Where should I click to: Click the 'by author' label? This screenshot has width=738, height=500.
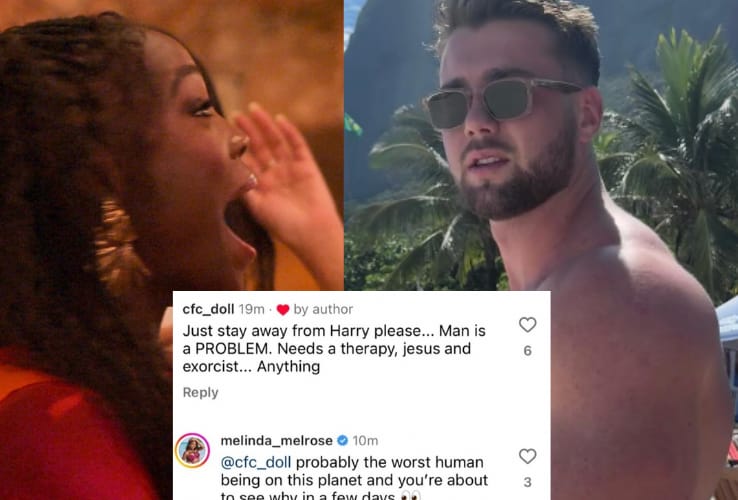click(x=323, y=309)
